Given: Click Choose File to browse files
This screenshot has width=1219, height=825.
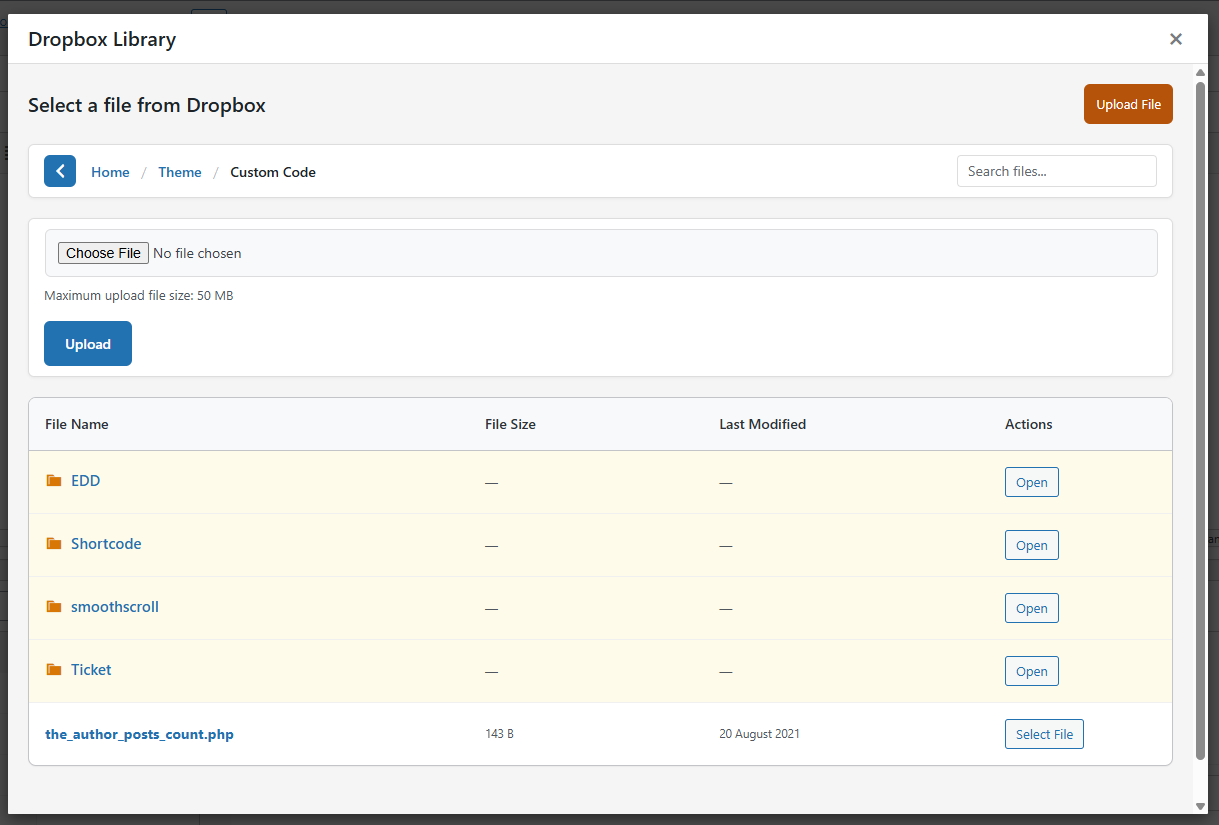Looking at the screenshot, I should pos(103,253).
